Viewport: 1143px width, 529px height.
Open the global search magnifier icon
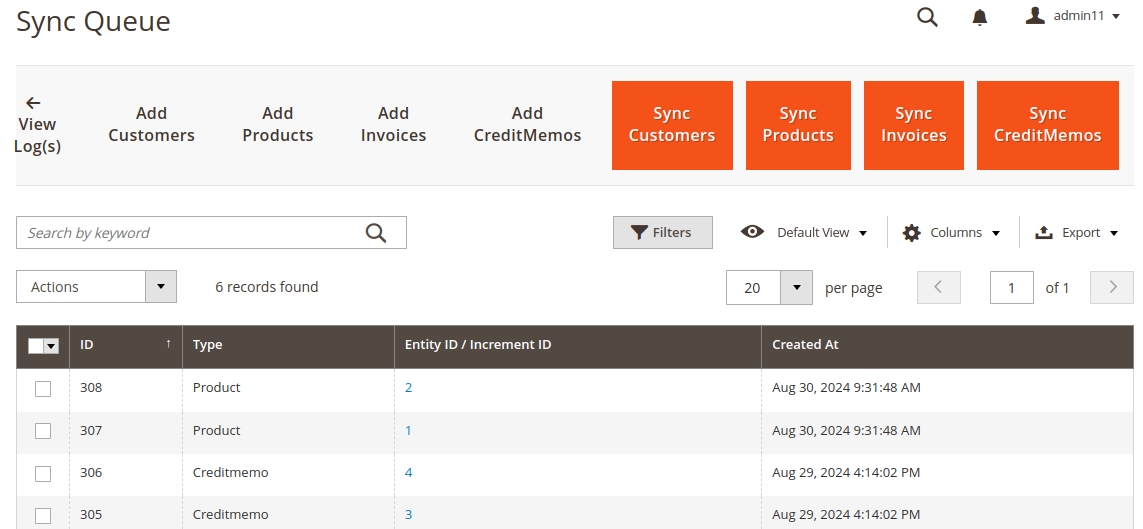tap(927, 16)
